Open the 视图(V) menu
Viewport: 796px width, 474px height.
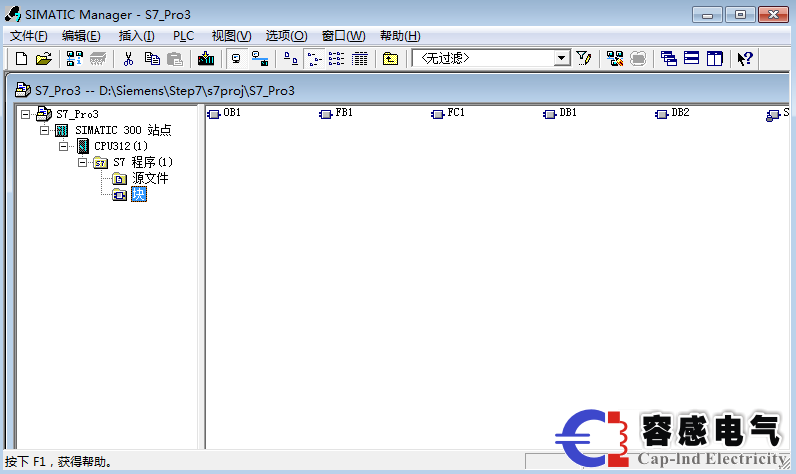[x=231, y=36]
